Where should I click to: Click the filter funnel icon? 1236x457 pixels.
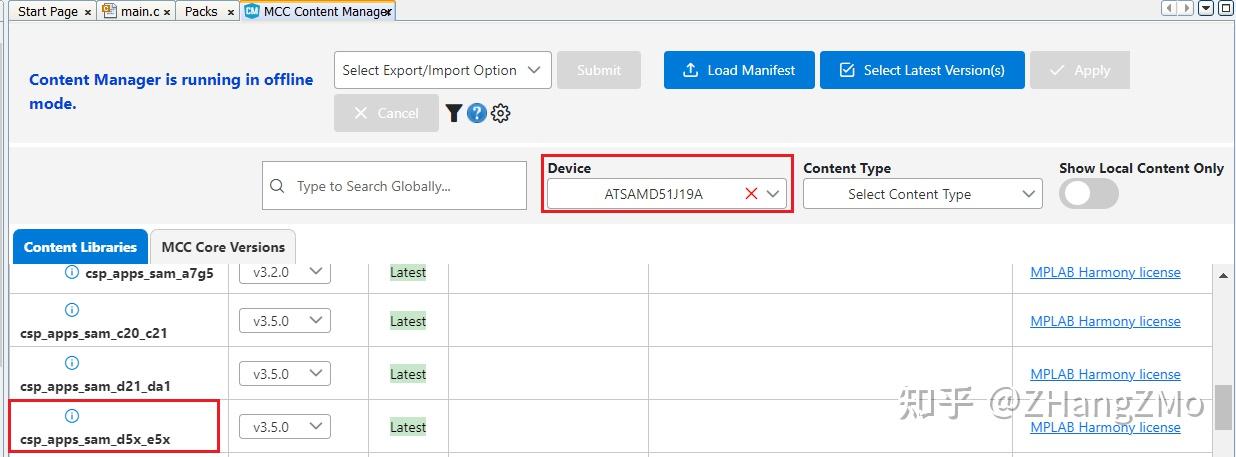click(x=454, y=113)
